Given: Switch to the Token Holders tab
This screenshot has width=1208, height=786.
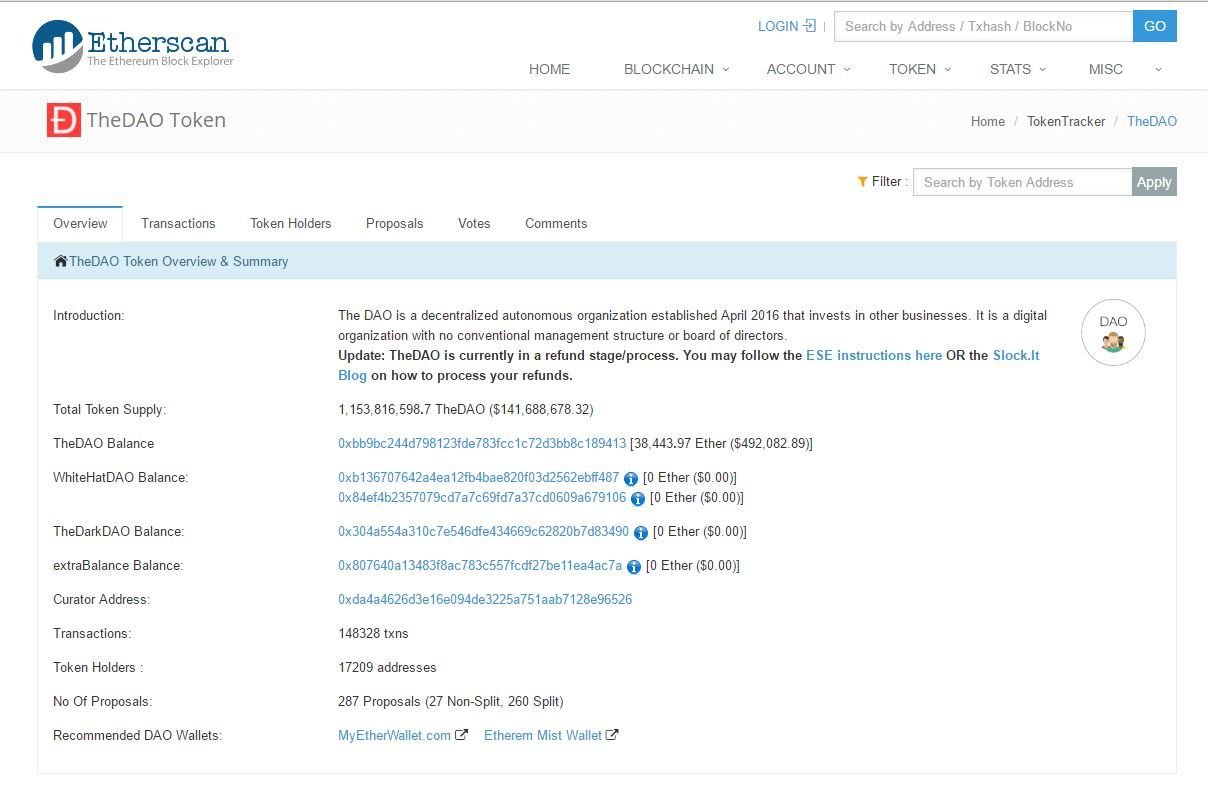Looking at the screenshot, I should point(291,223).
